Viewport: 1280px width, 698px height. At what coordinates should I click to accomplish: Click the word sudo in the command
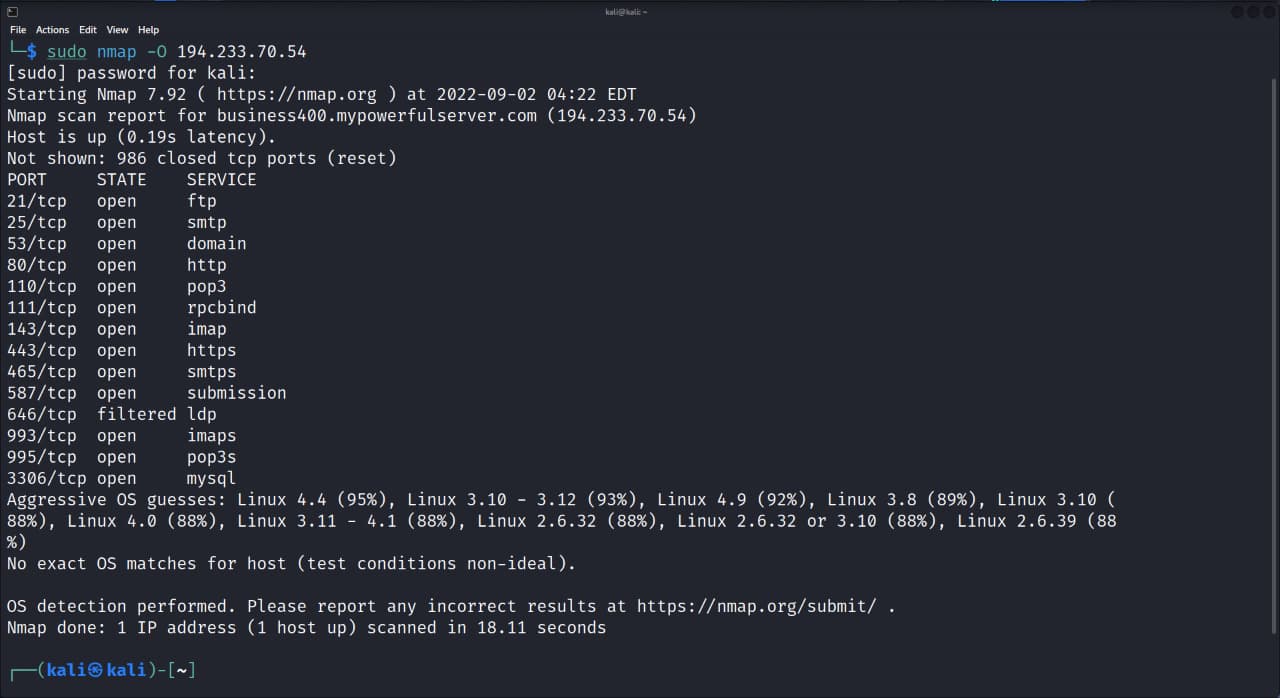(67, 52)
